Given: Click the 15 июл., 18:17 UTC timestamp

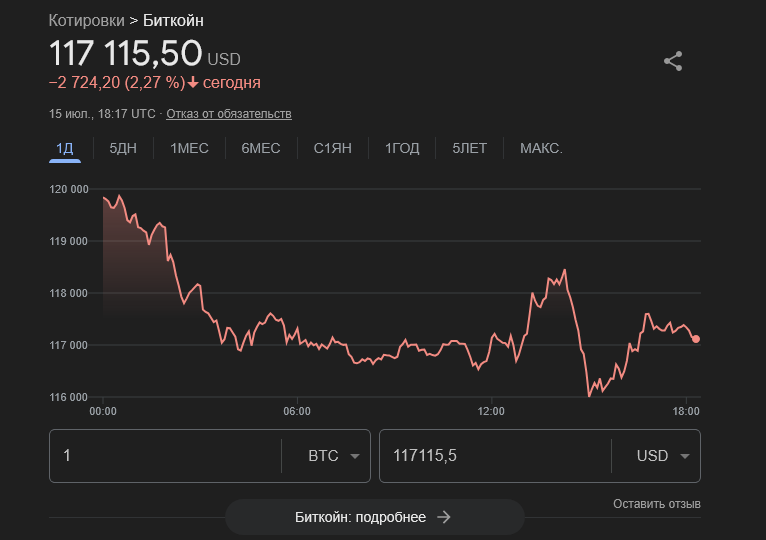Looking at the screenshot, I should point(102,114).
